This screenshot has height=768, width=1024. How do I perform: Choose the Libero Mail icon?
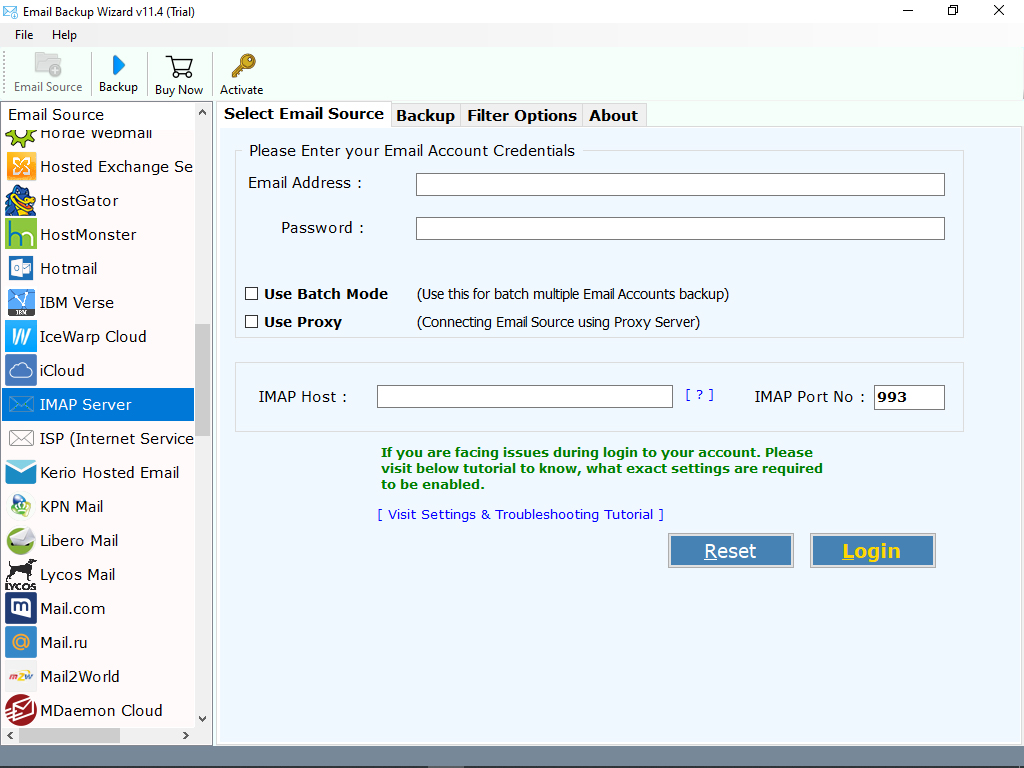[x=21, y=540]
